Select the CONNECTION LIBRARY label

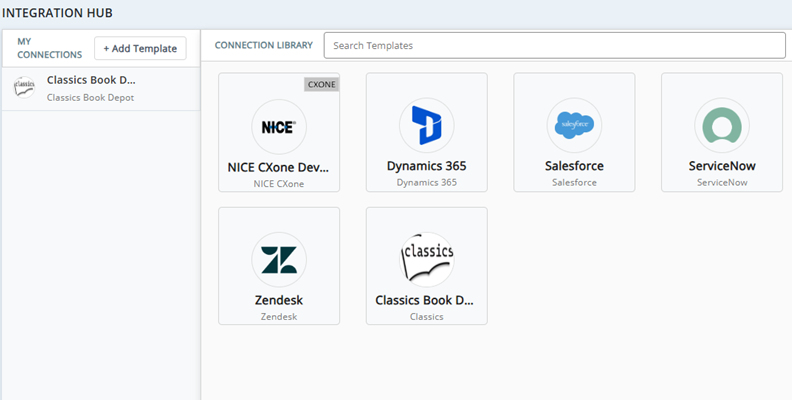click(x=264, y=45)
